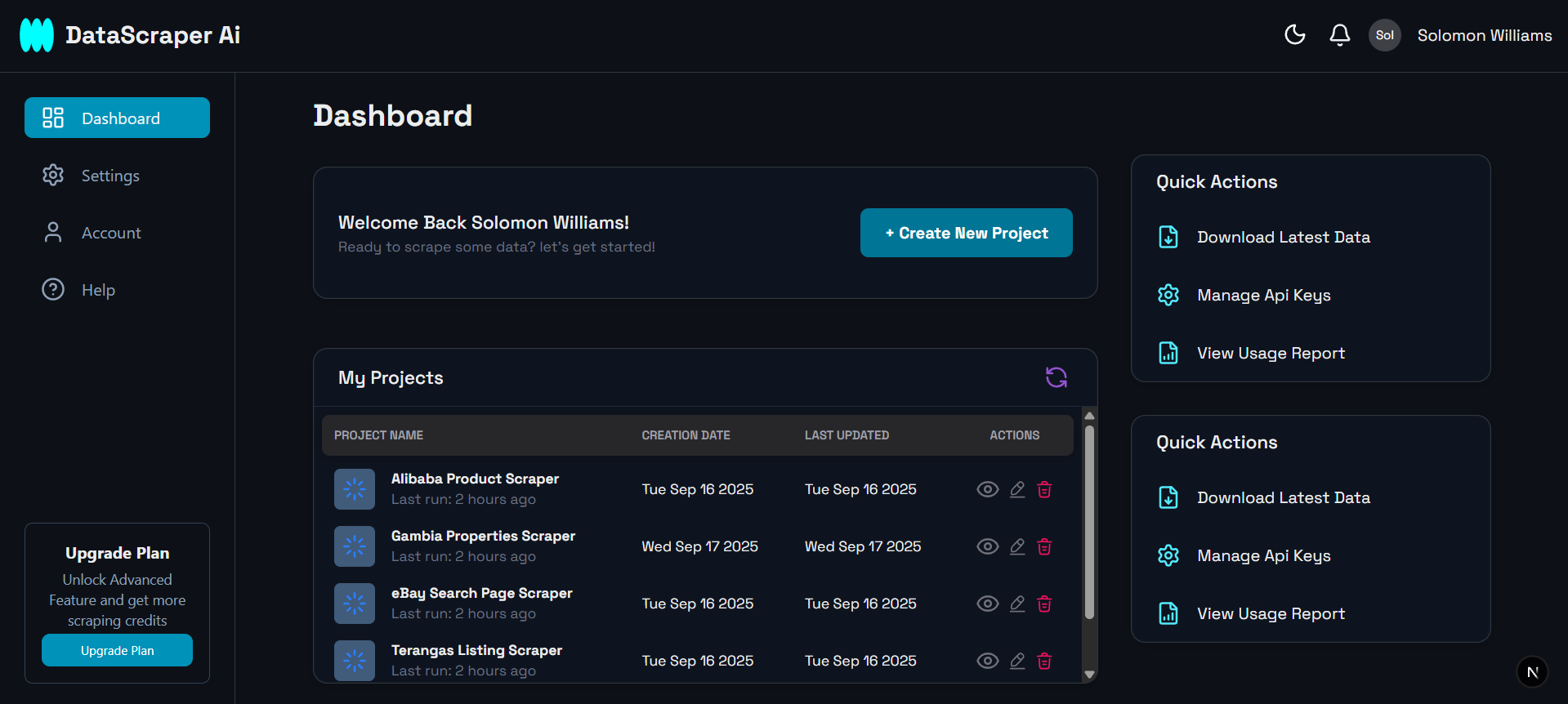This screenshot has width=1568, height=704.
Task: Delete the eBay Search Page Scraper
Action: coord(1044,604)
